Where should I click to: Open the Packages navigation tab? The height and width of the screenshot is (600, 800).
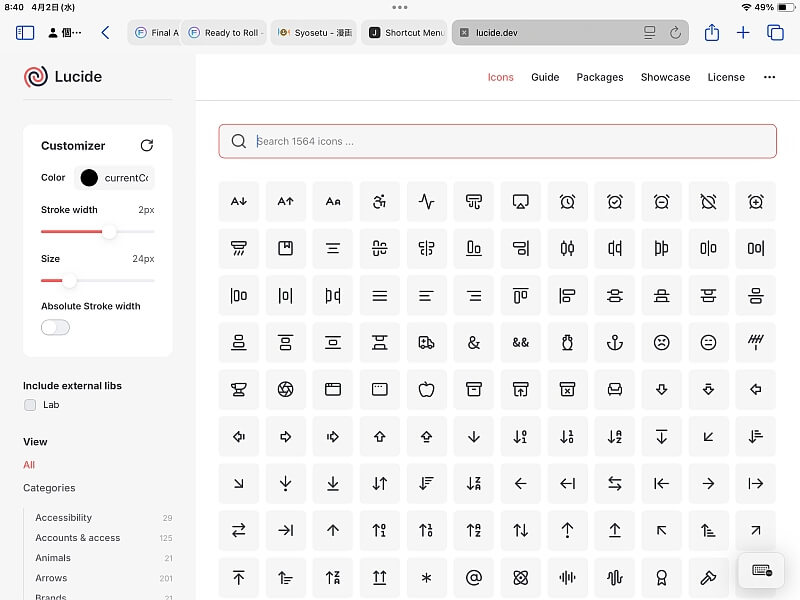coord(600,77)
